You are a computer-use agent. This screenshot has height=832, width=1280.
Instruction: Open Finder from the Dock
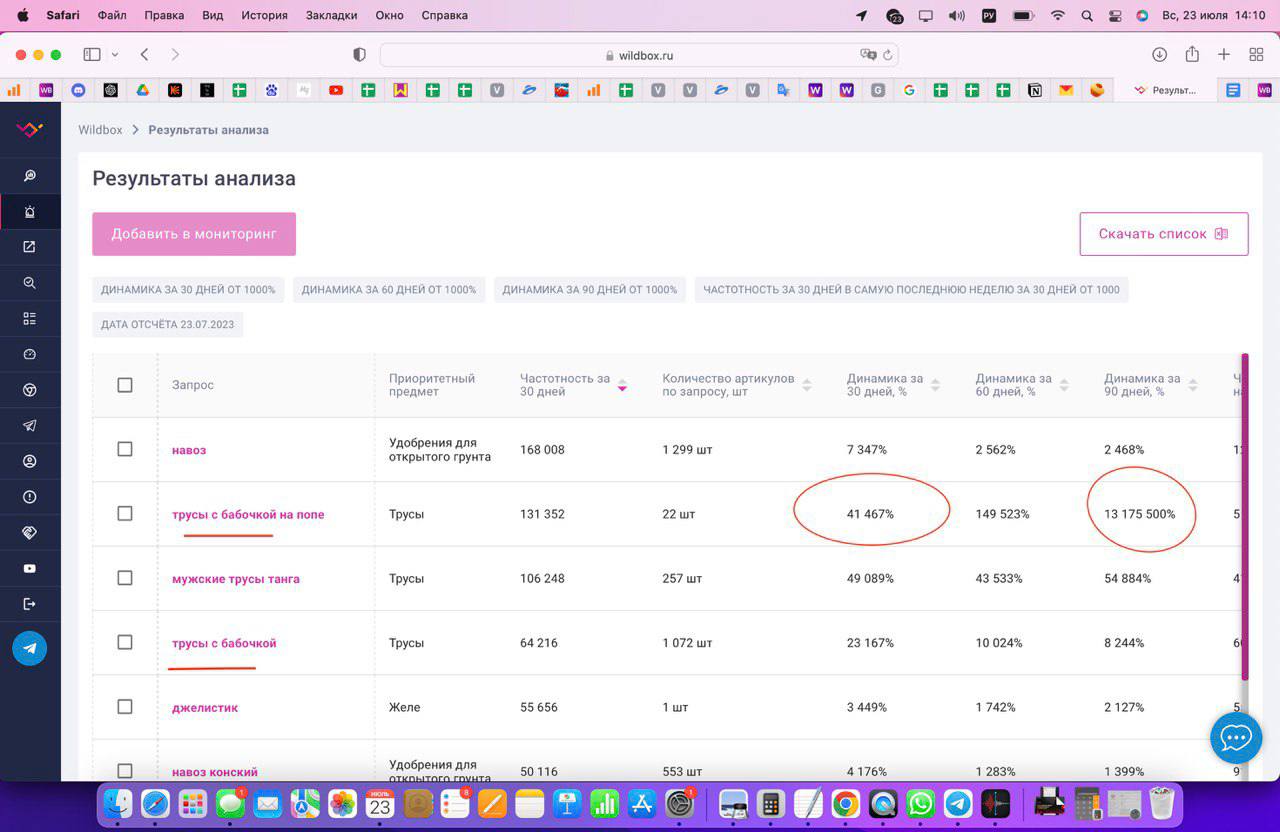118,803
